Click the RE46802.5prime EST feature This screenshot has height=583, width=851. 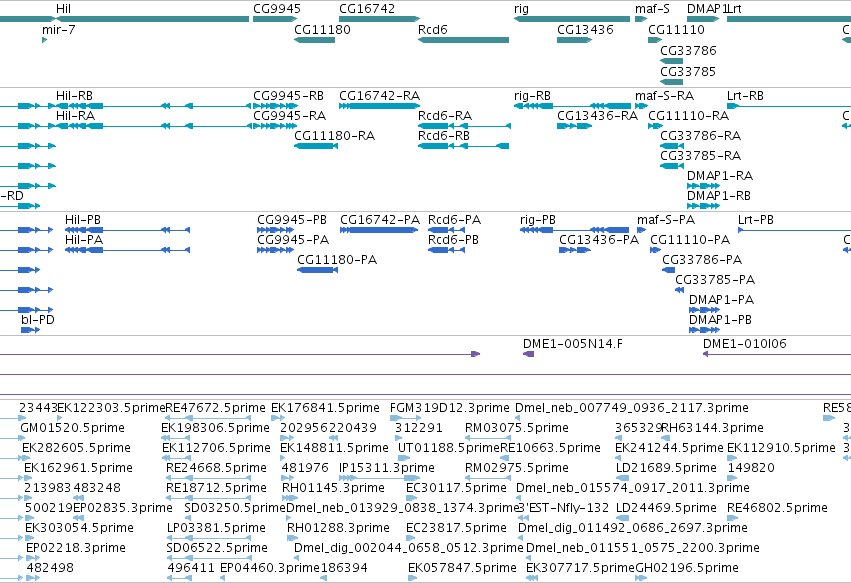(732, 518)
